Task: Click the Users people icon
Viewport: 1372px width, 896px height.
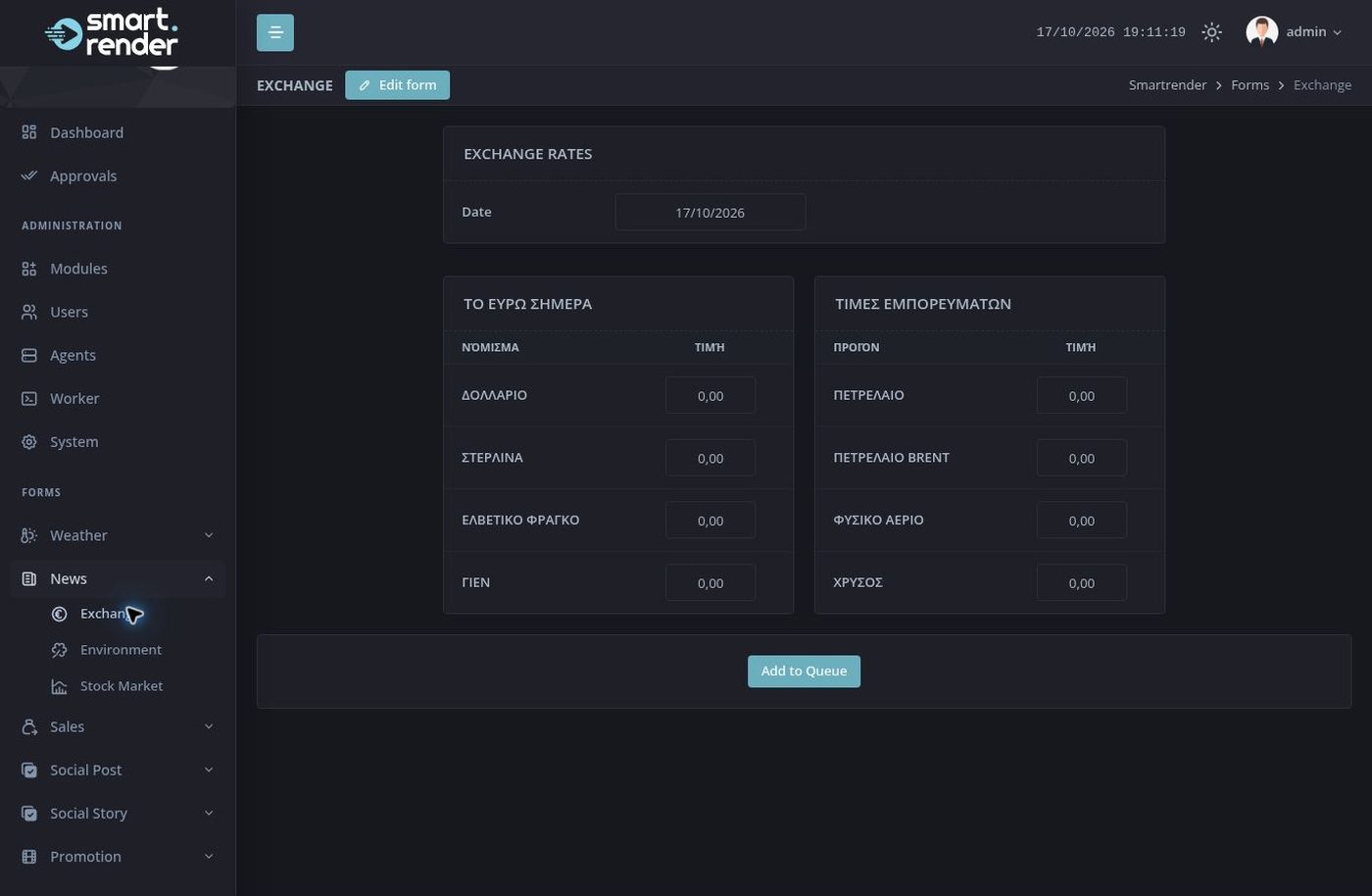Action: click(29, 312)
